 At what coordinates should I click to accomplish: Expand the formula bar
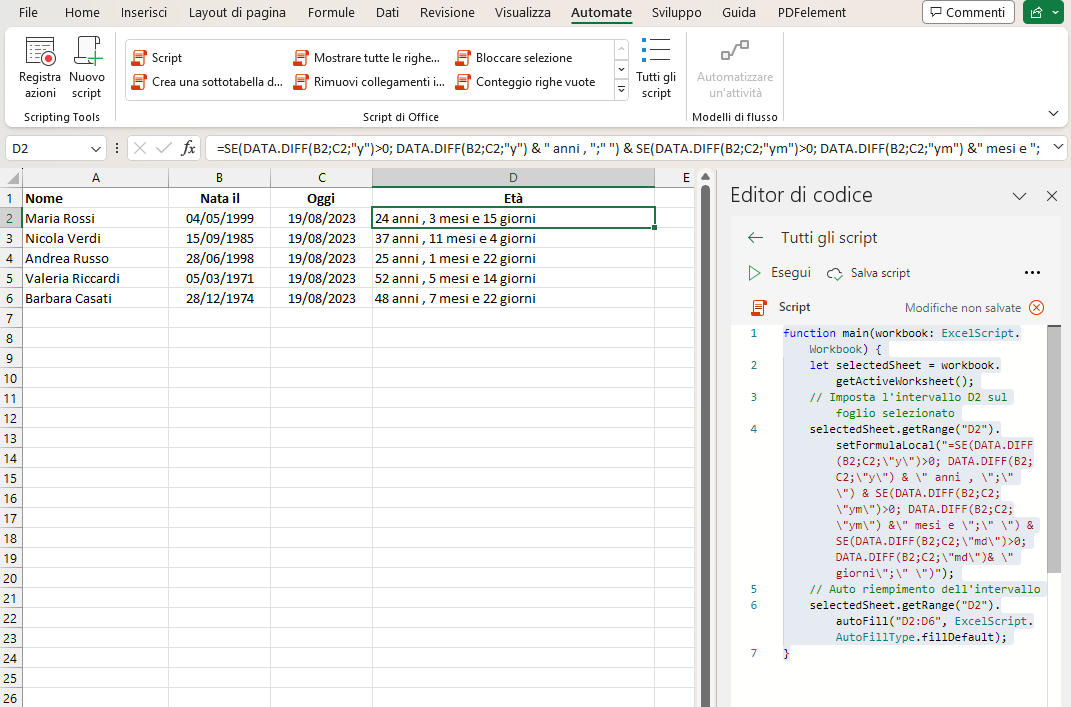(x=1057, y=147)
